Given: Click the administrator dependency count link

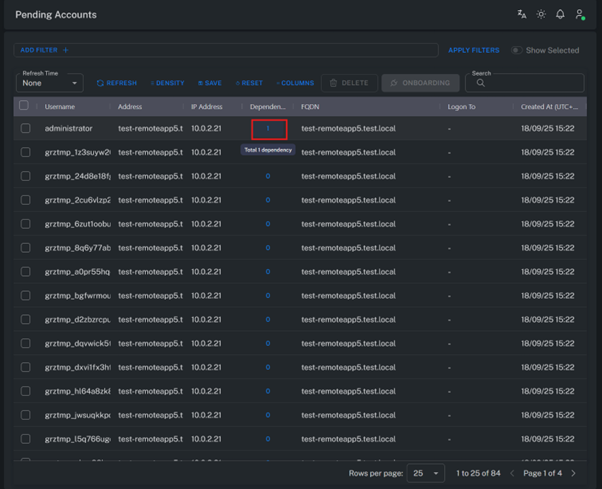Looking at the screenshot, I should [268, 128].
